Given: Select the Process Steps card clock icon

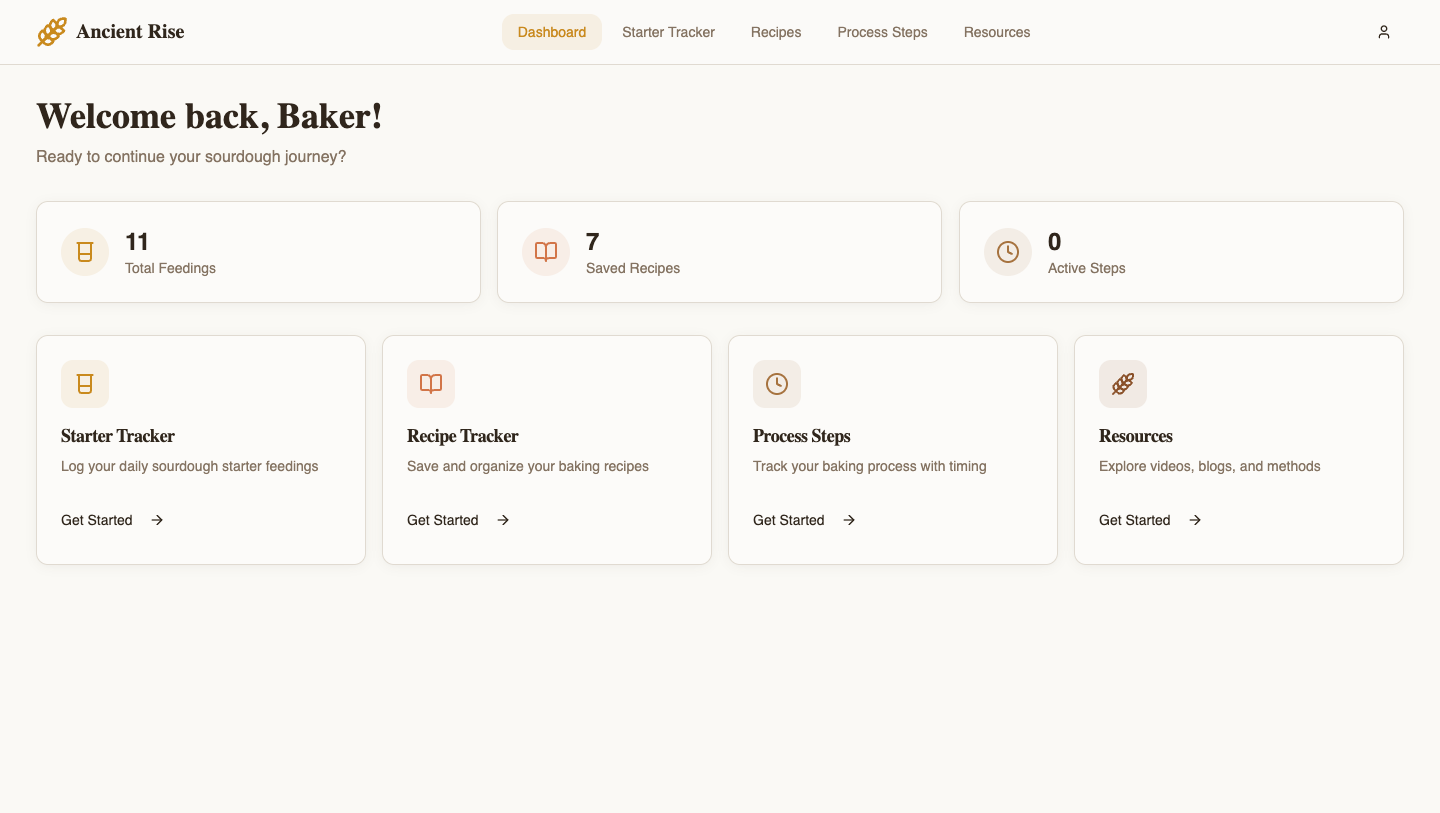Looking at the screenshot, I should [x=777, y=384].
